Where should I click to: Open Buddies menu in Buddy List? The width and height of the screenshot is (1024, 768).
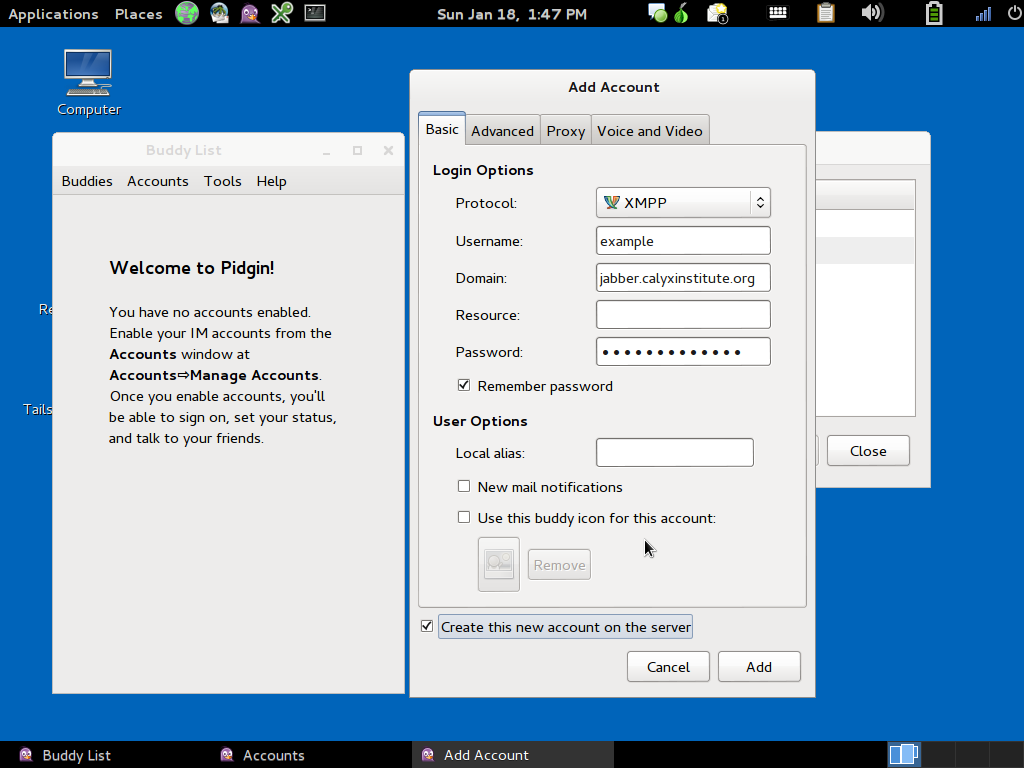click(87, 181)
